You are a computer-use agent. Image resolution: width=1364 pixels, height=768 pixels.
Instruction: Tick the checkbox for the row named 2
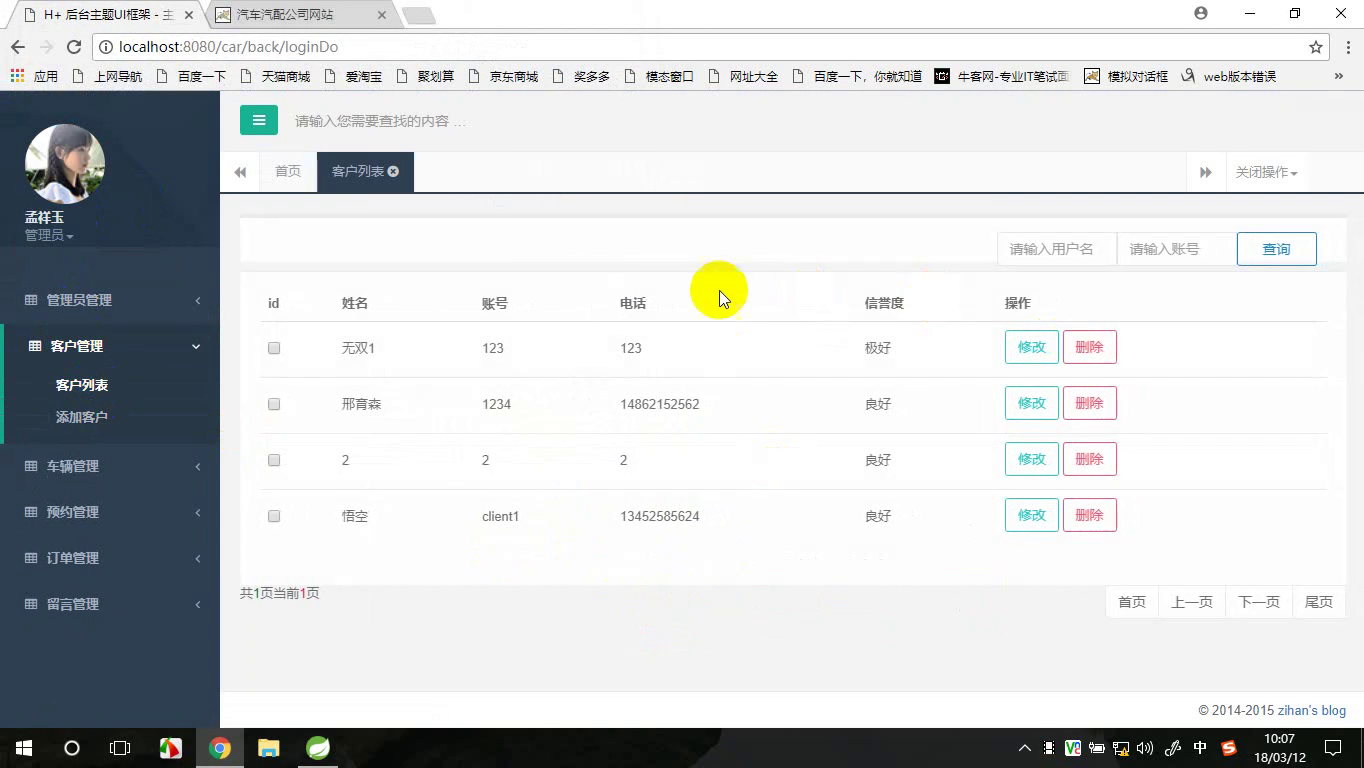(x=274, y=460)
